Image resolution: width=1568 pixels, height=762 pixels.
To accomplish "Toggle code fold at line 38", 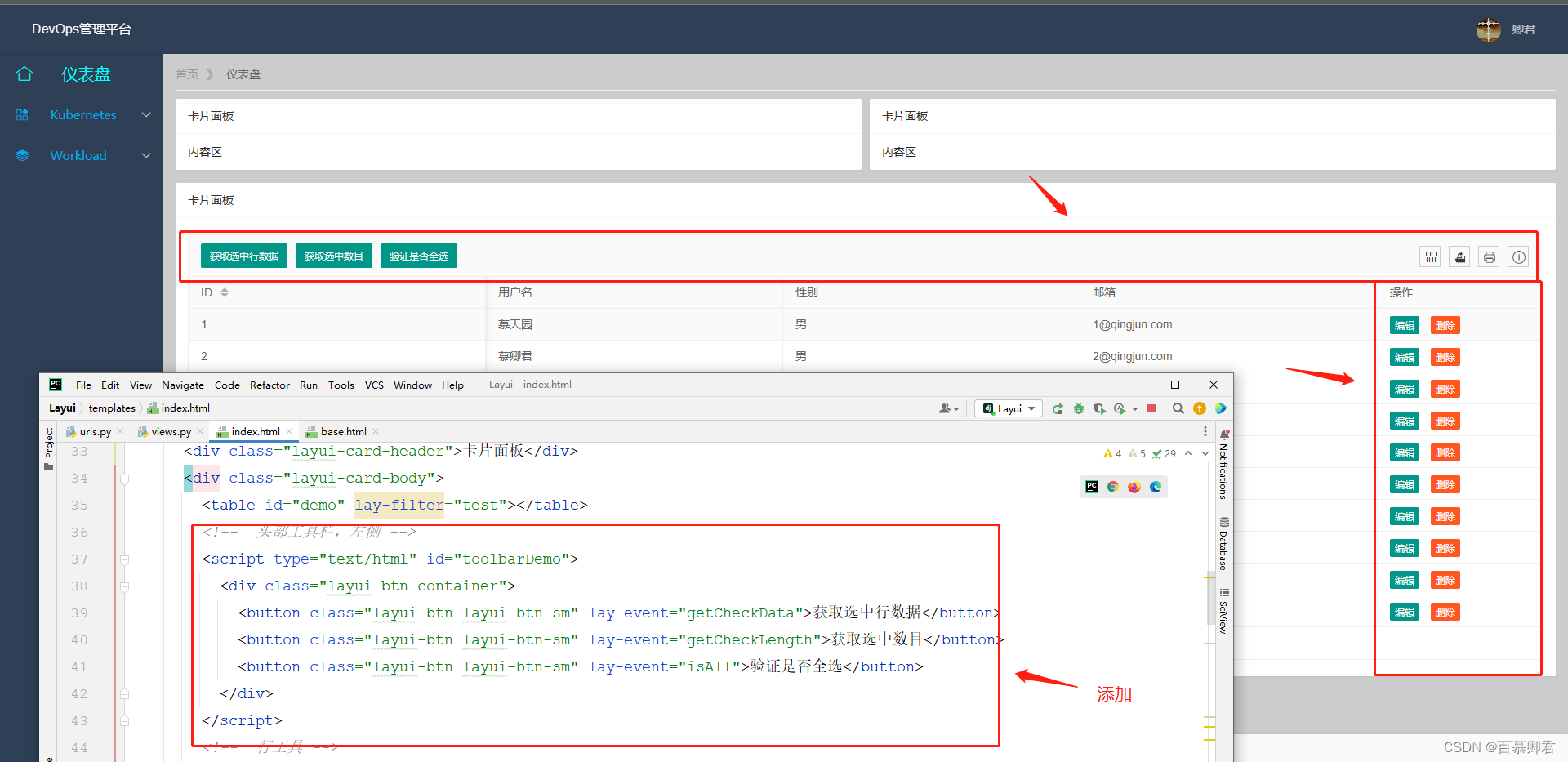I will pyautogui.click(x=125, y=586).
